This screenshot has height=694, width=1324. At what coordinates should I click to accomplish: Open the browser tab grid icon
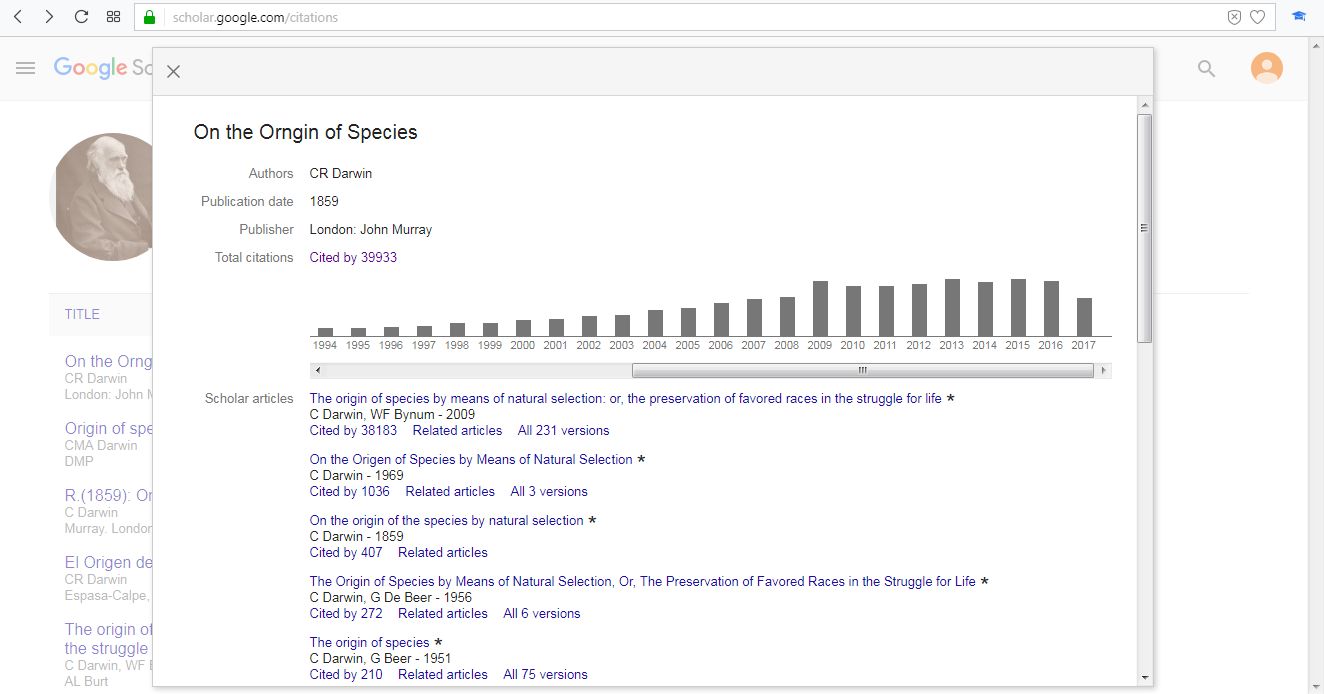pyautogui.click(x=113, y=17)
